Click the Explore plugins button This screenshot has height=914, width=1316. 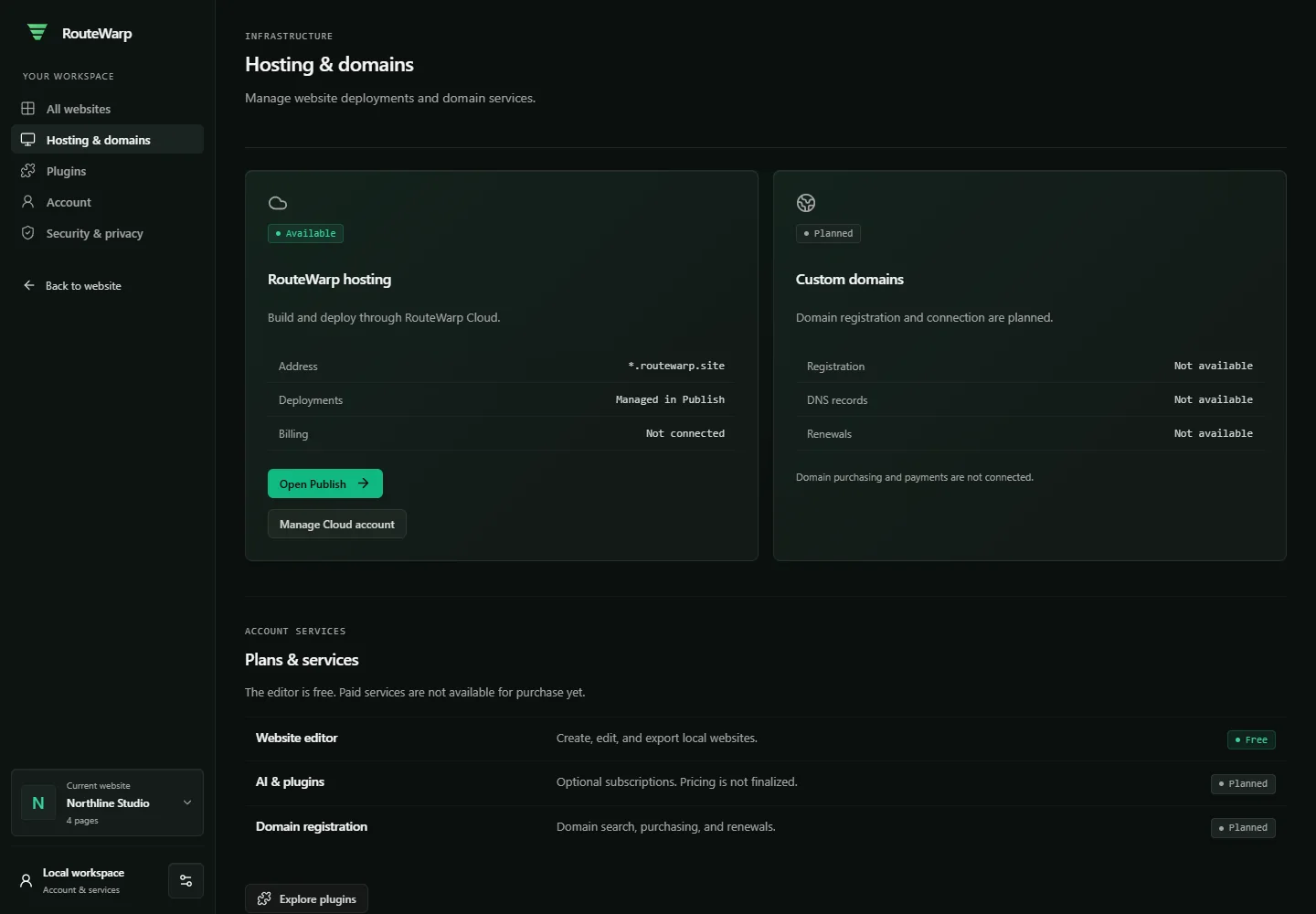307,898
